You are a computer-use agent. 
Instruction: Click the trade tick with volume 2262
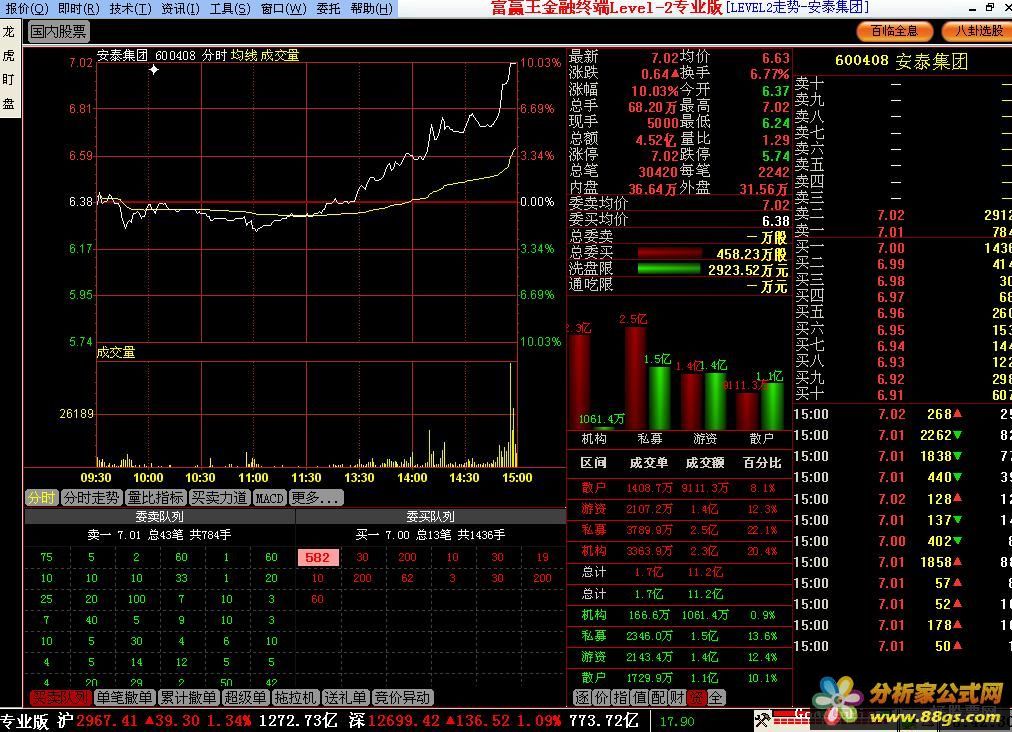[902, 435]
